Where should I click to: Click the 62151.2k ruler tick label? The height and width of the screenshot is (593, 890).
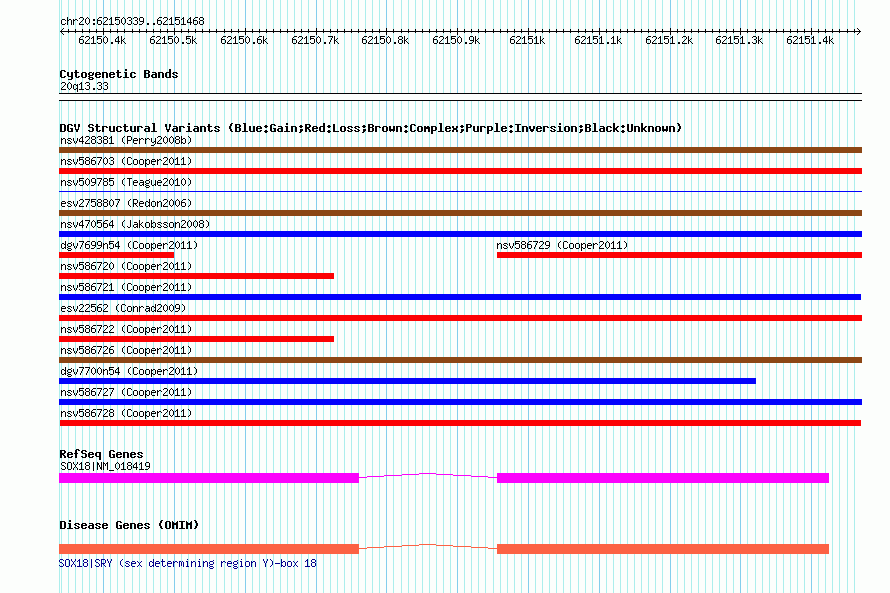(x=669, y=40)
